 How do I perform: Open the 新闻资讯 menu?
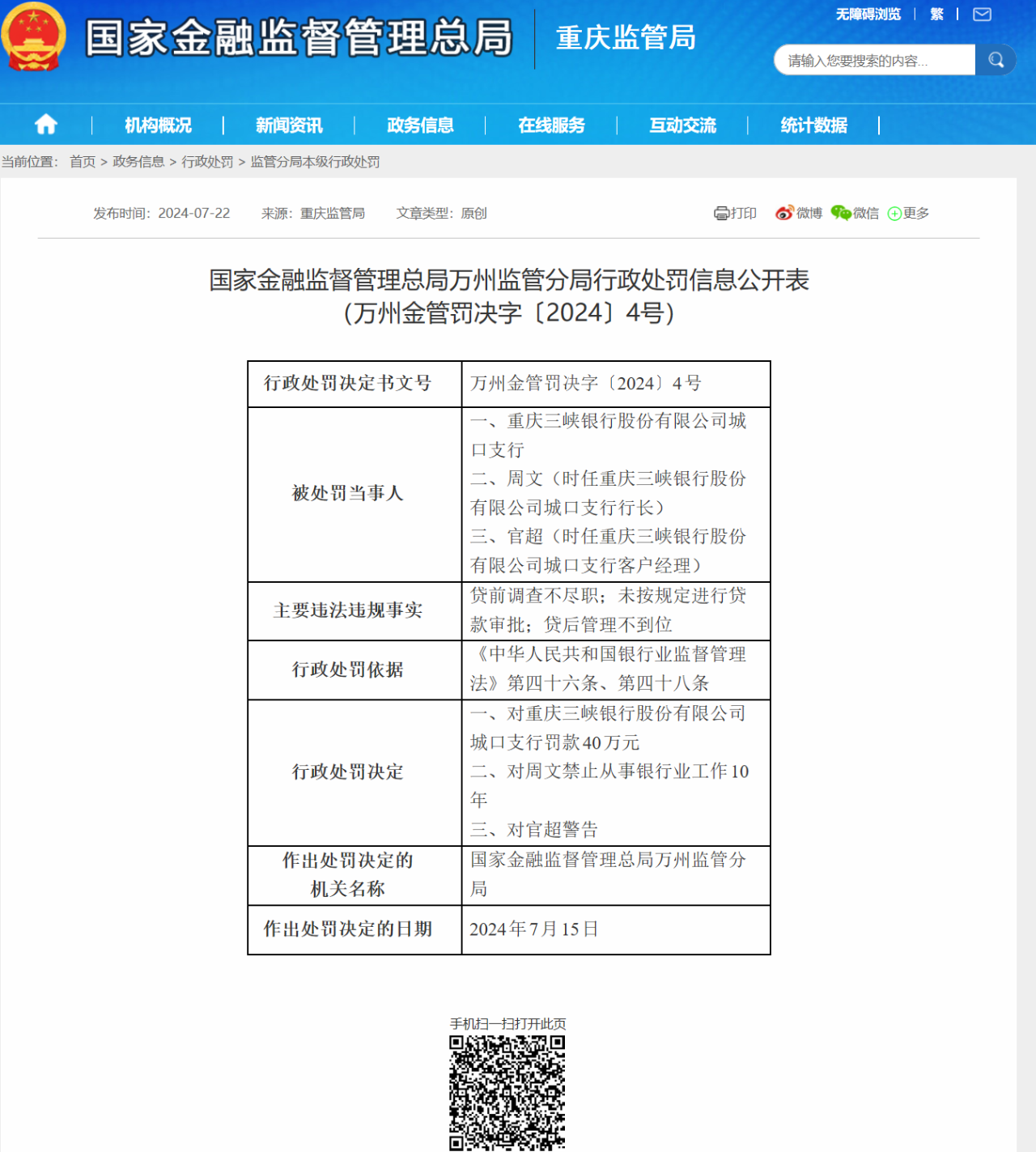pyautogui.click(x=289, y=125)
